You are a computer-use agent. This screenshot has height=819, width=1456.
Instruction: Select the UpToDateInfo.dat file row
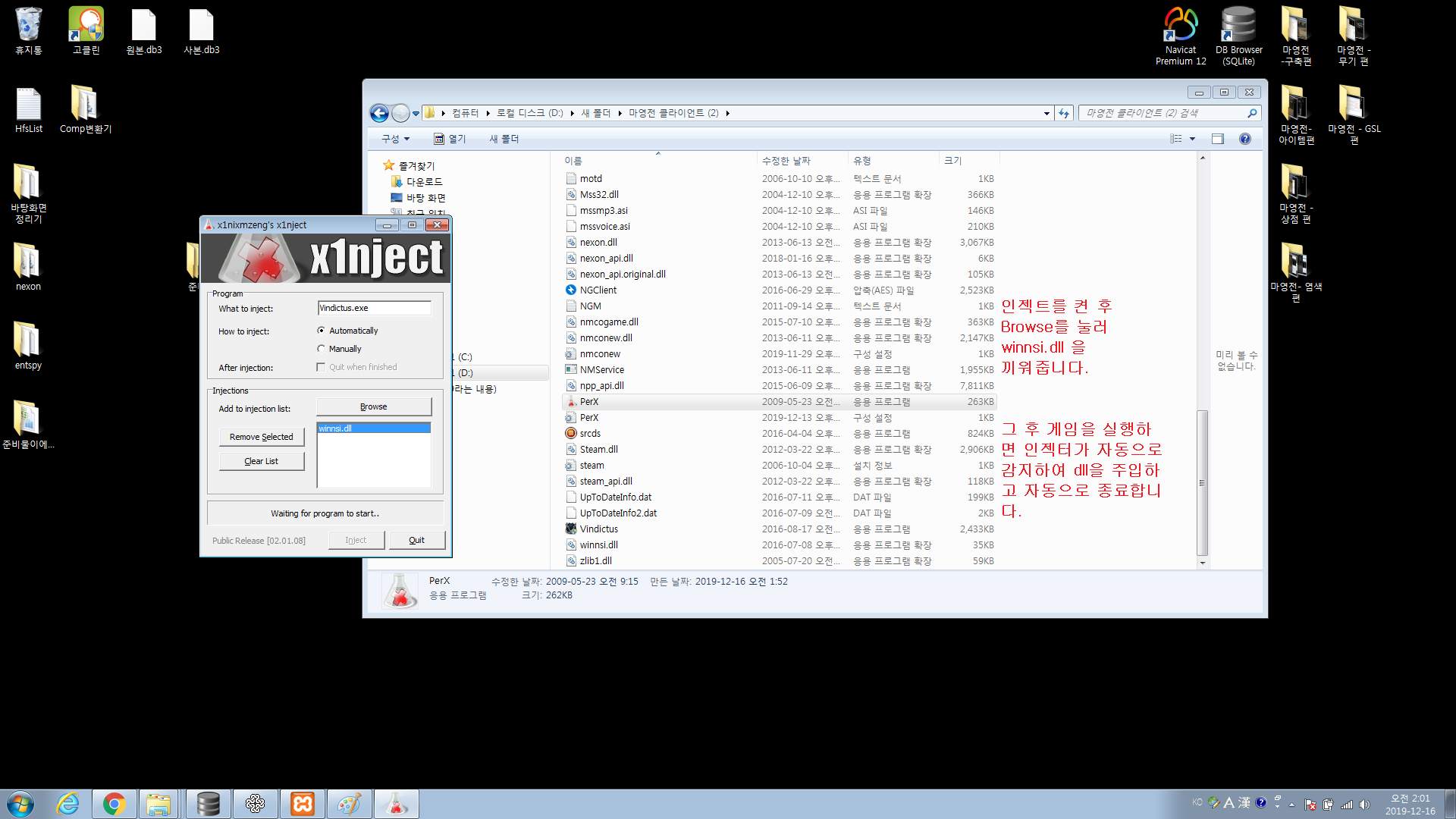tap(779, 497)
